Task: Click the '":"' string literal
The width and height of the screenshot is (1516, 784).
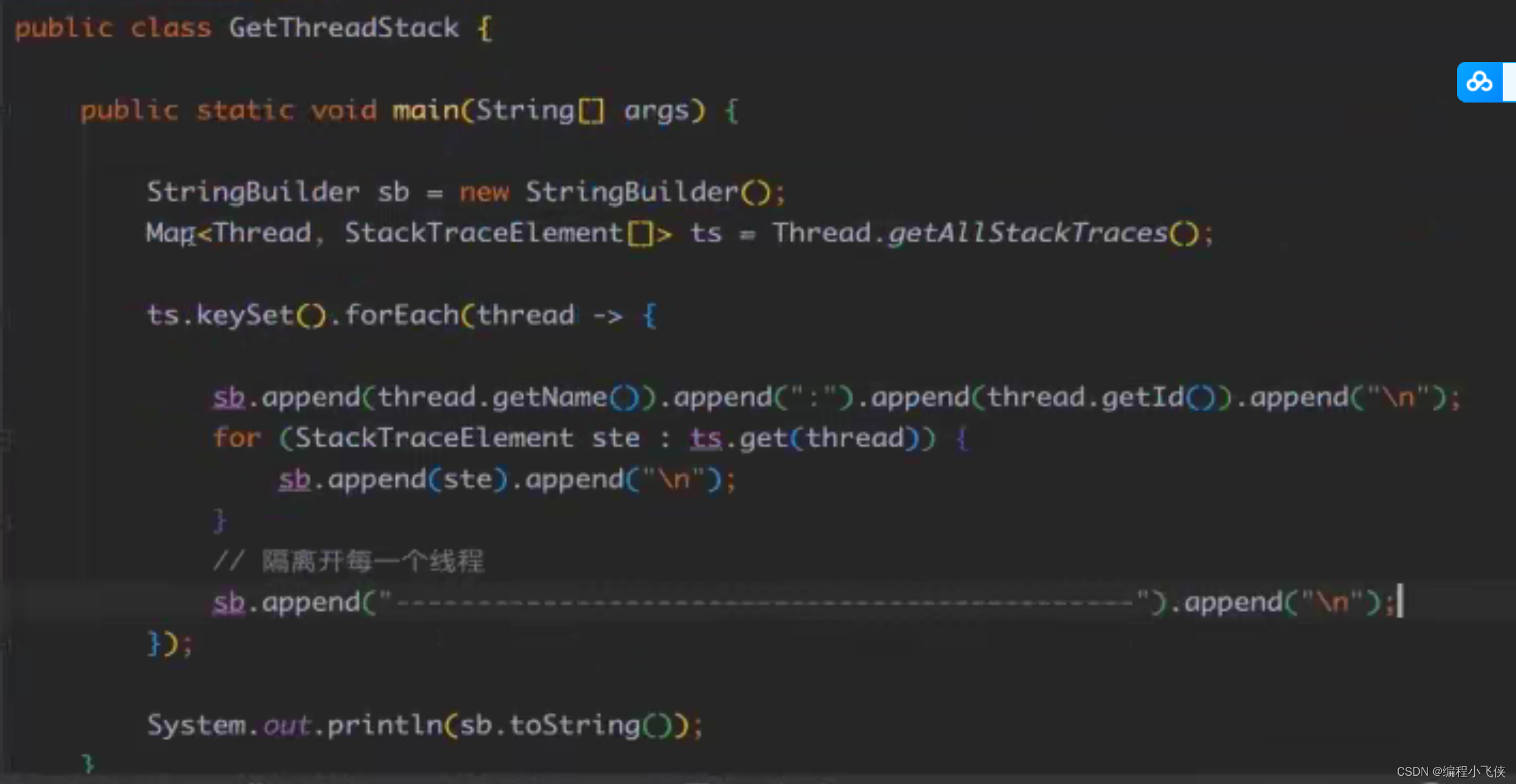Action: (x=813, y=398)
